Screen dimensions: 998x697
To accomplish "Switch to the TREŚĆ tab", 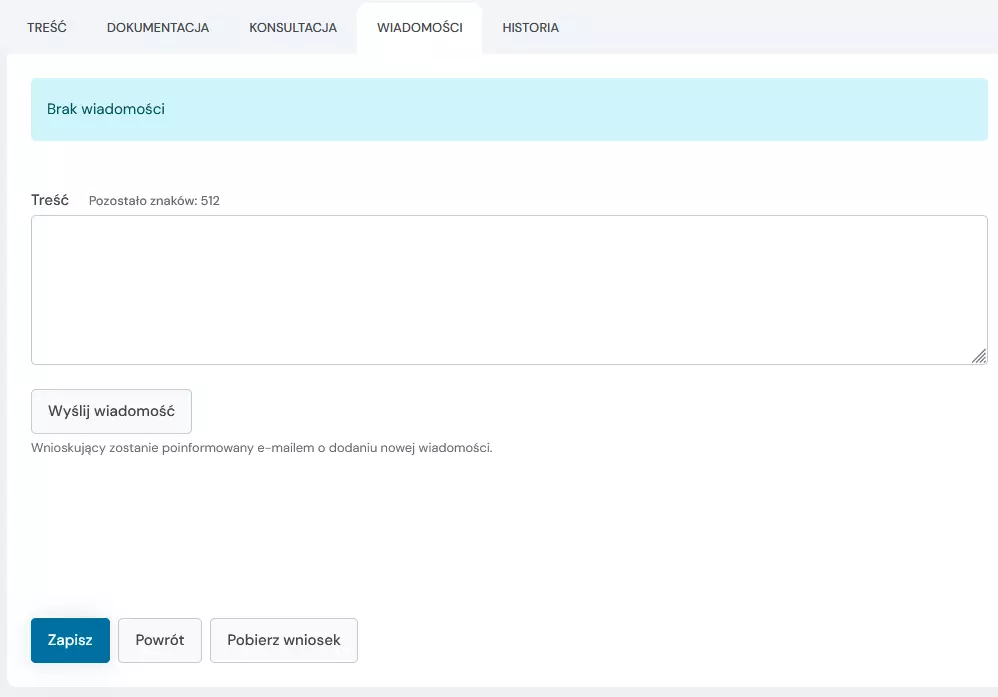I will tap(47, 28).
